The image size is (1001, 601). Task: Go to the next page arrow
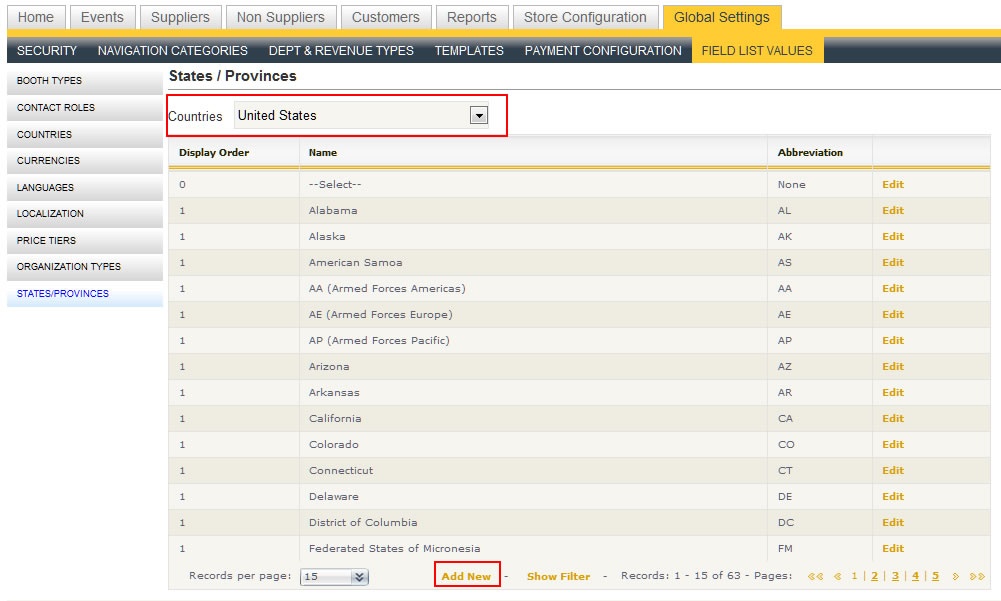click(x=956, y=576)
